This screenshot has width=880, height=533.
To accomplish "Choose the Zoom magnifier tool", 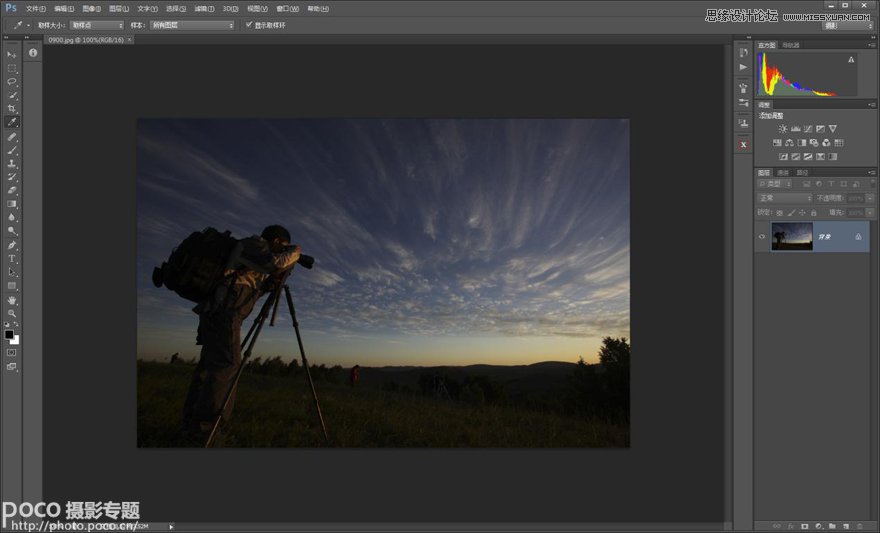I will coord(12,313).
